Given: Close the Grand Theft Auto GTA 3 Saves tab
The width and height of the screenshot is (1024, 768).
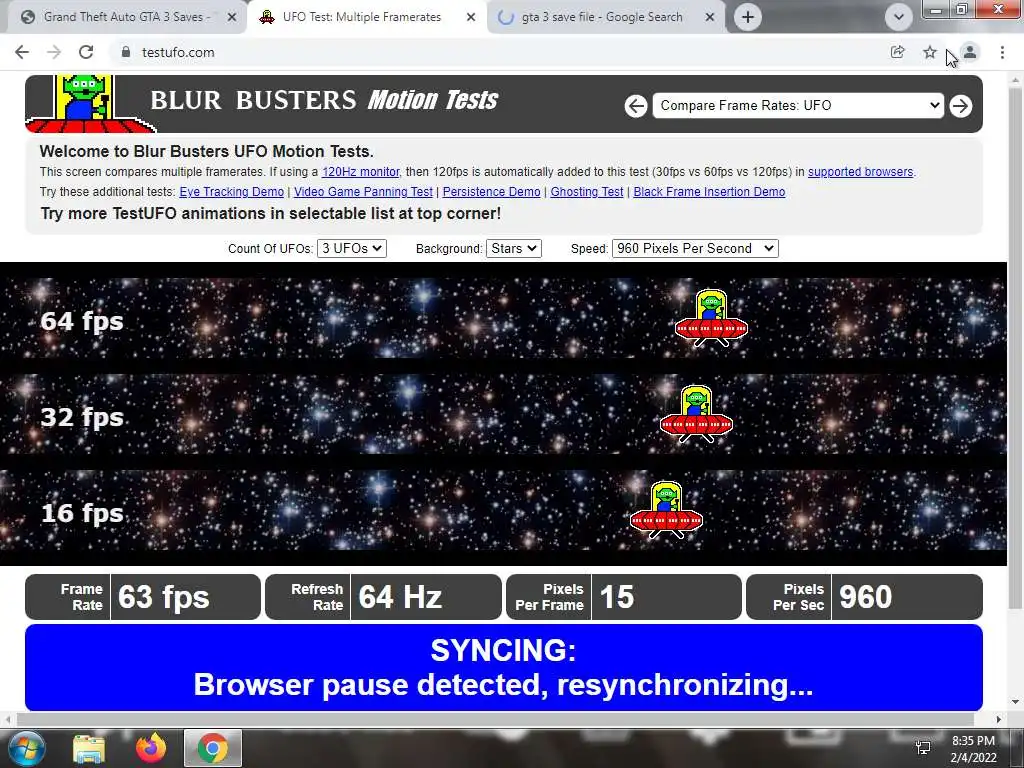Looking at the screenshot, I should coord(232,17).
